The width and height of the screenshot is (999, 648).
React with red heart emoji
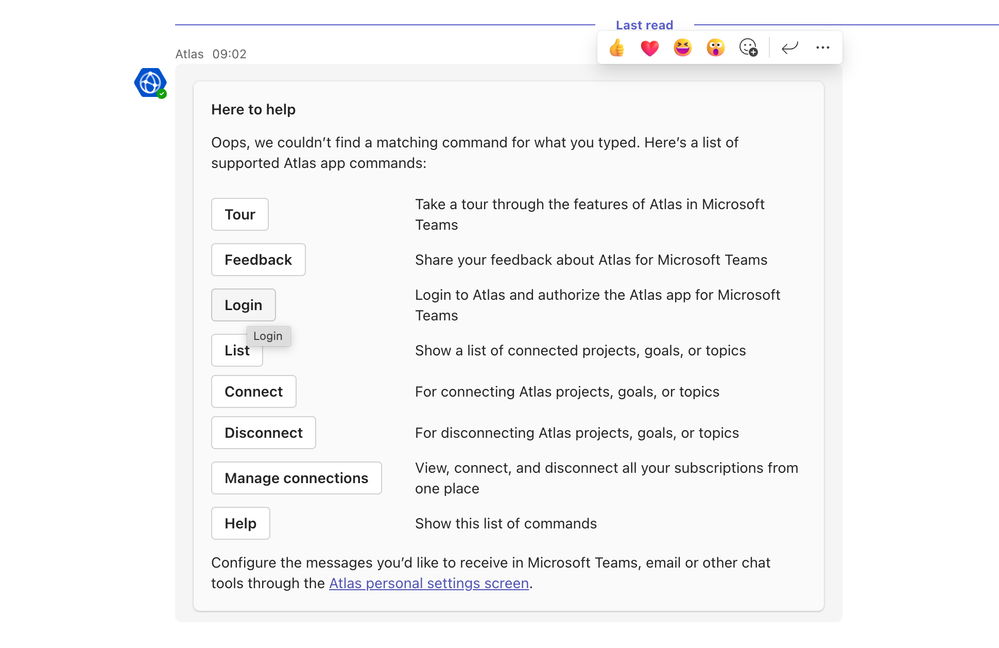pyautogui.click(x=649, y=48)
